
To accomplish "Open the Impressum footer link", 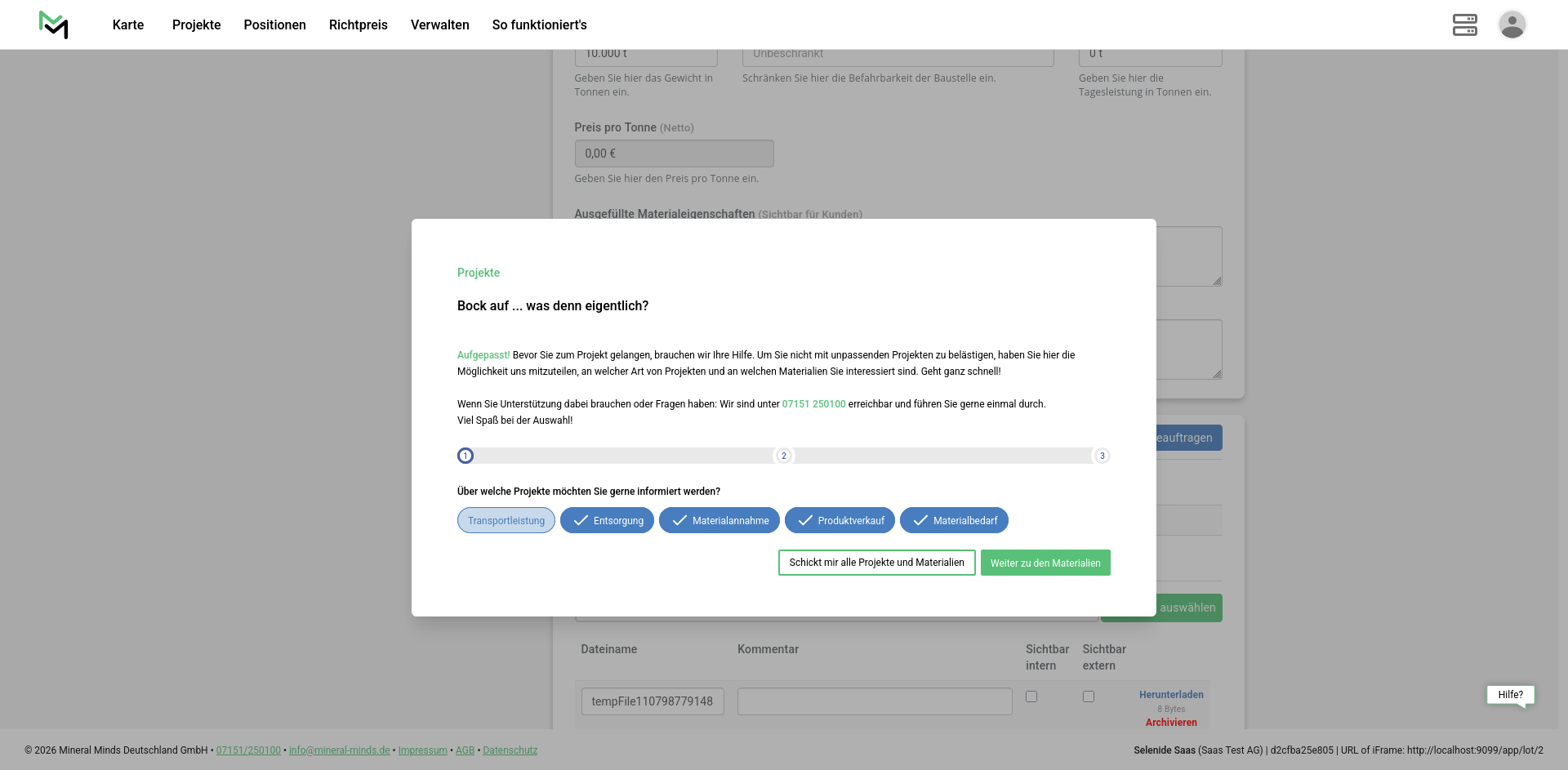I will point(422,750).
